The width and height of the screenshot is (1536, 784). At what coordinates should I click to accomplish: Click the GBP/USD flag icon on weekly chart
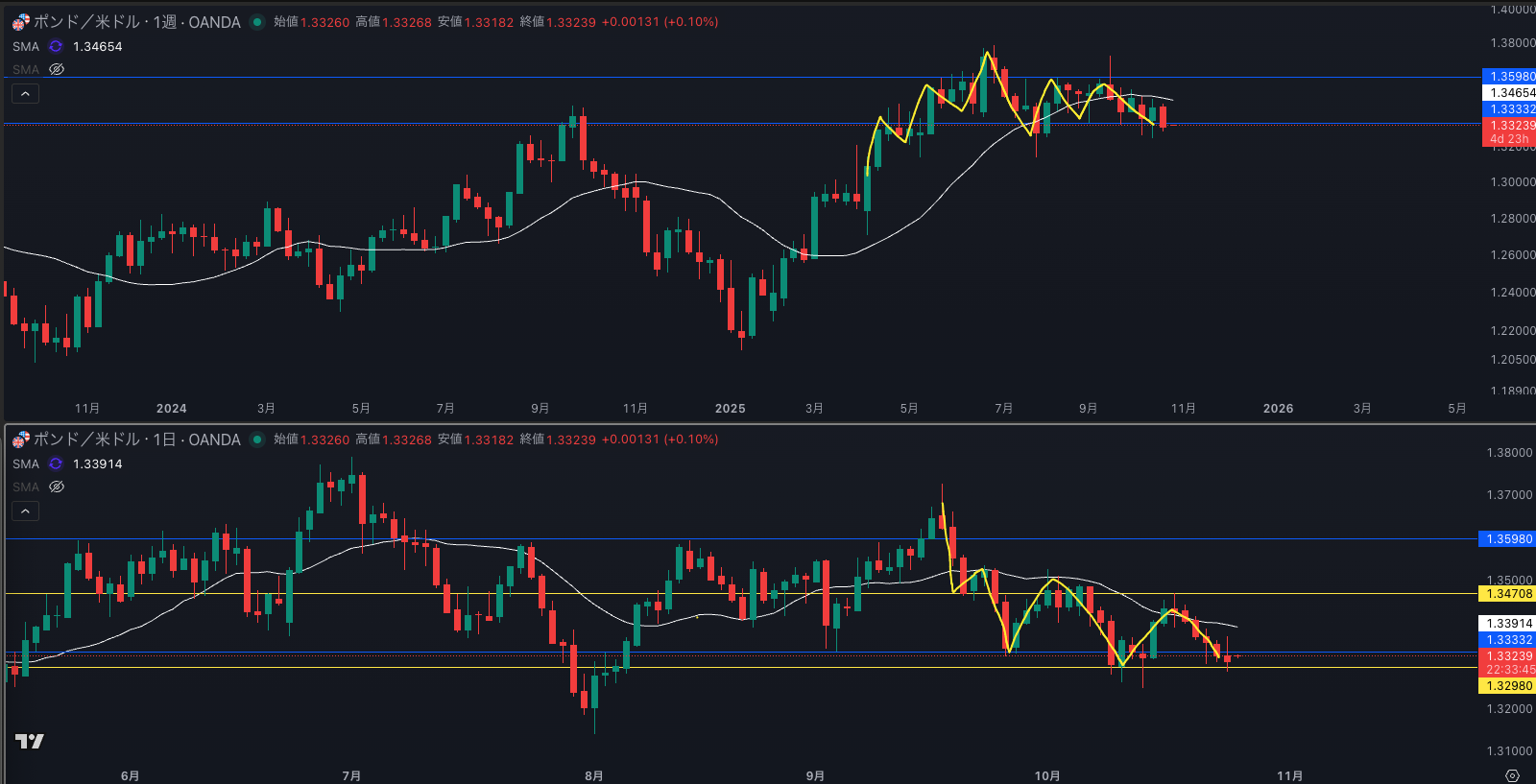coord(20,21)
